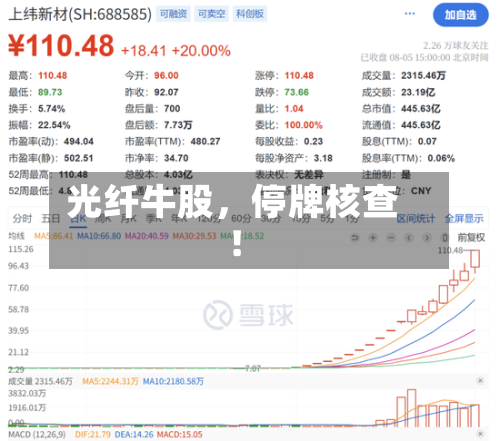Switch to the 分时 chart tab
The width and height of the screenshot is (500, 441).
pyautogui.click(x=22, y=219)
